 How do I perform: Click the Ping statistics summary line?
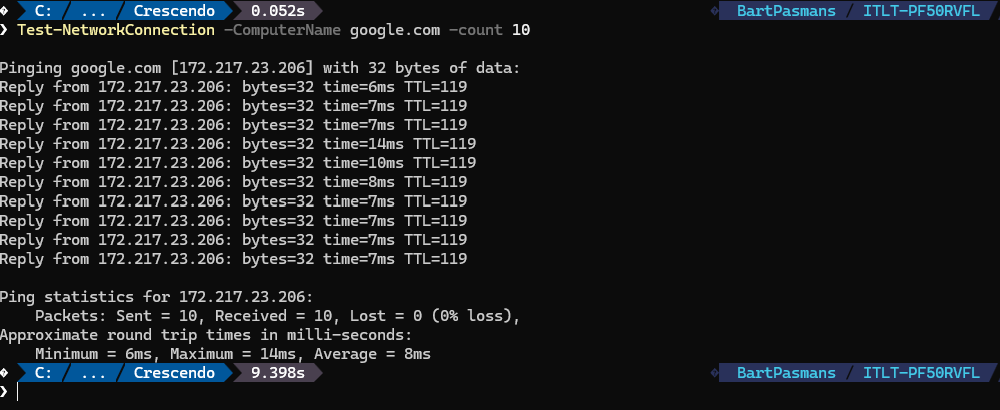[156, 297]
